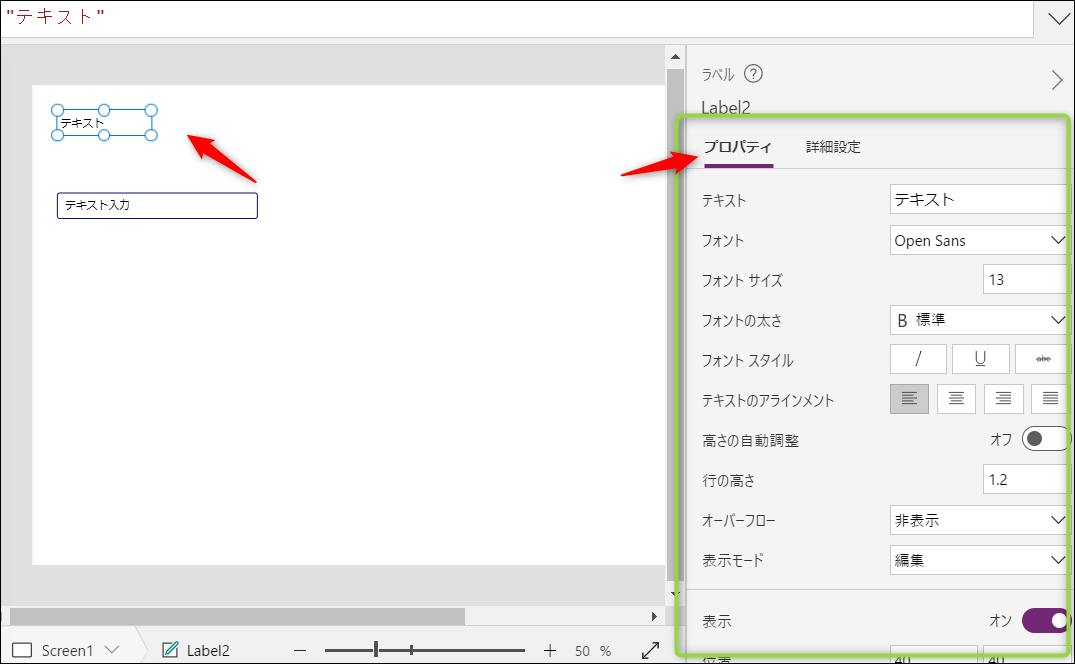Click the horizontal scrollbar right arrow
The height and width of the screenshot is (664, 1075).
click(x=654, y=616)
